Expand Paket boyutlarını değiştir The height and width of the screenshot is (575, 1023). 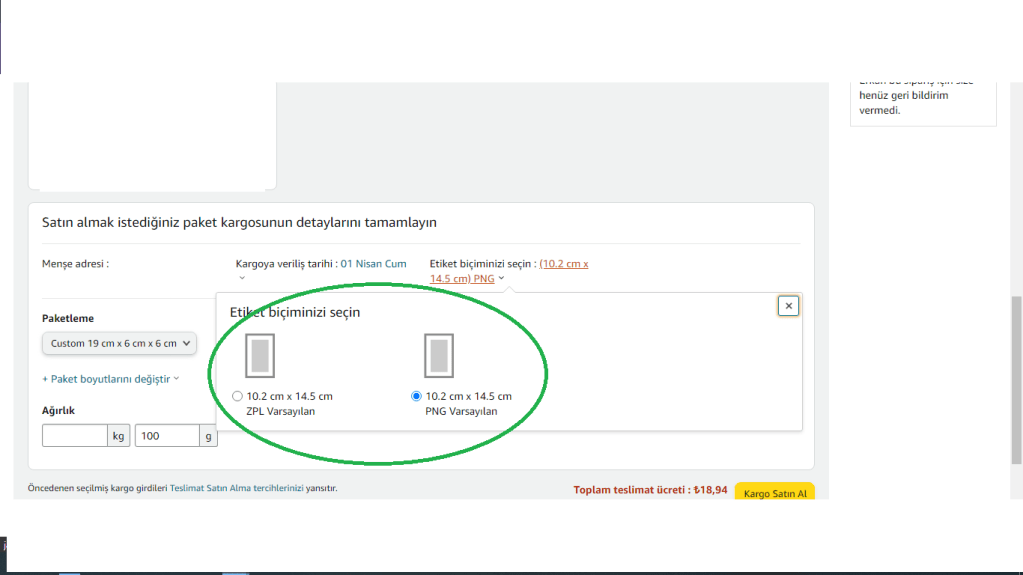click(110, 379)
